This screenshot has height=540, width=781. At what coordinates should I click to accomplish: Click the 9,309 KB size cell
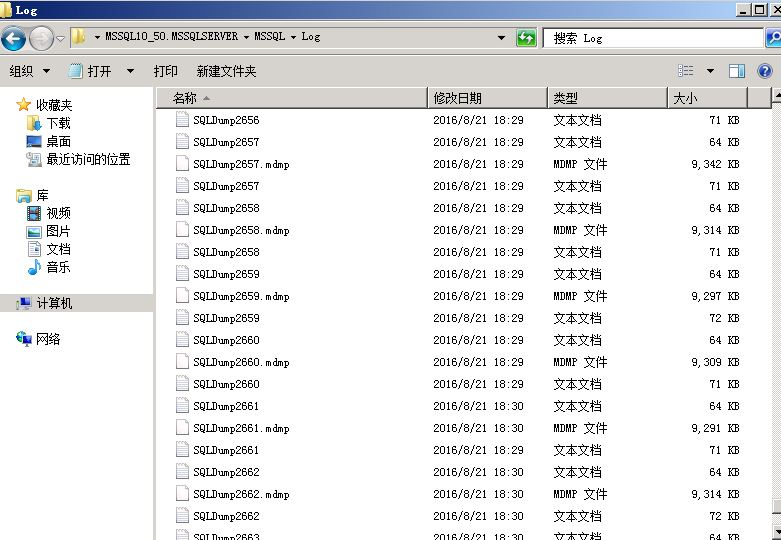click(715, 362)
